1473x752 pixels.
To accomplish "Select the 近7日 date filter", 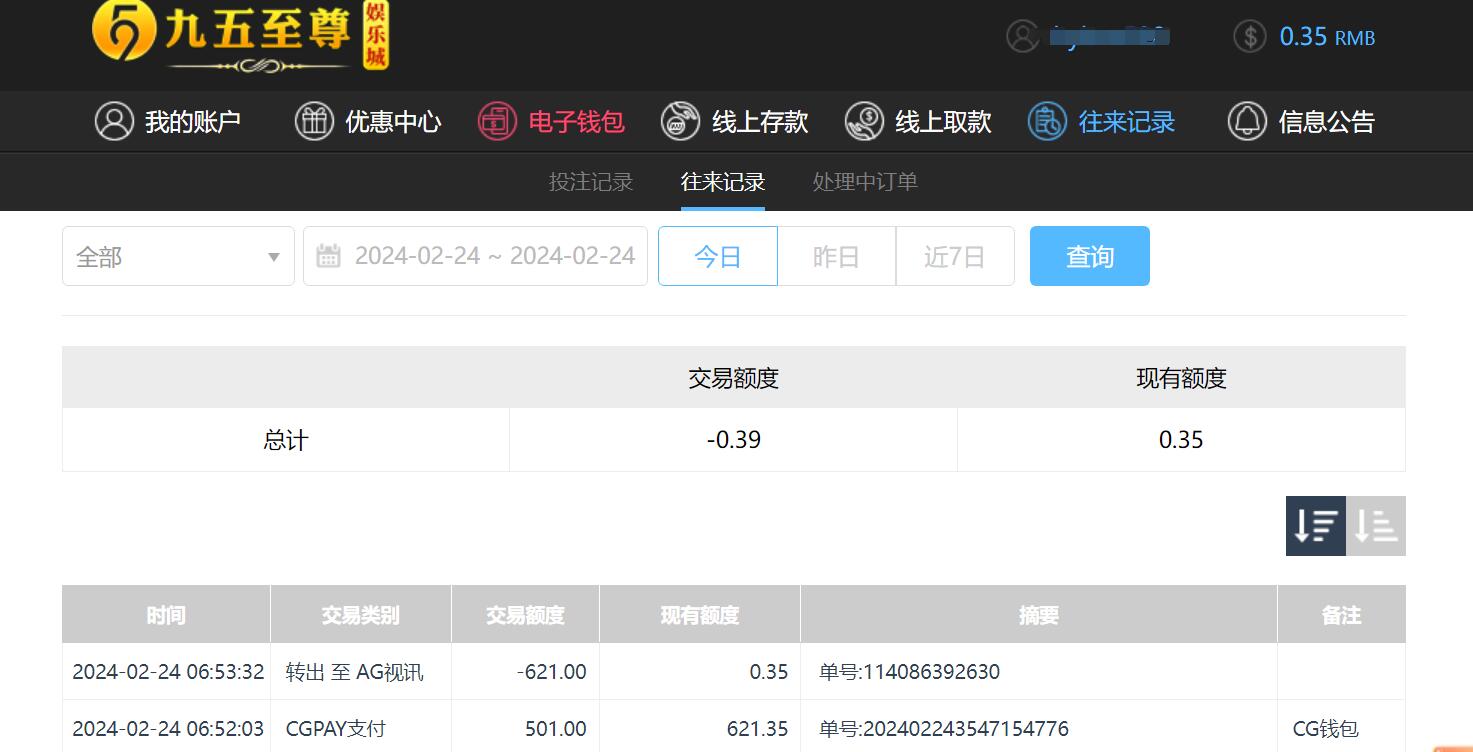I will pos(955,257).
